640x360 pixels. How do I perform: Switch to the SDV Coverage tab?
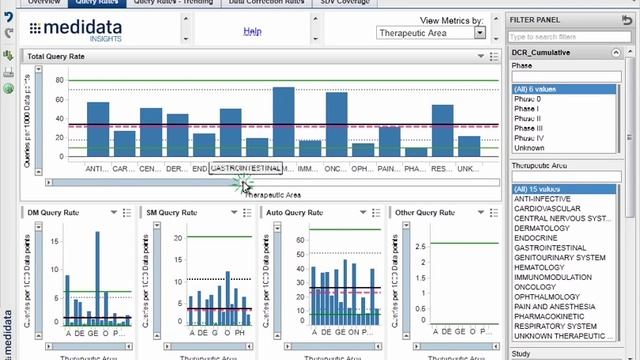tap(345, 3)
